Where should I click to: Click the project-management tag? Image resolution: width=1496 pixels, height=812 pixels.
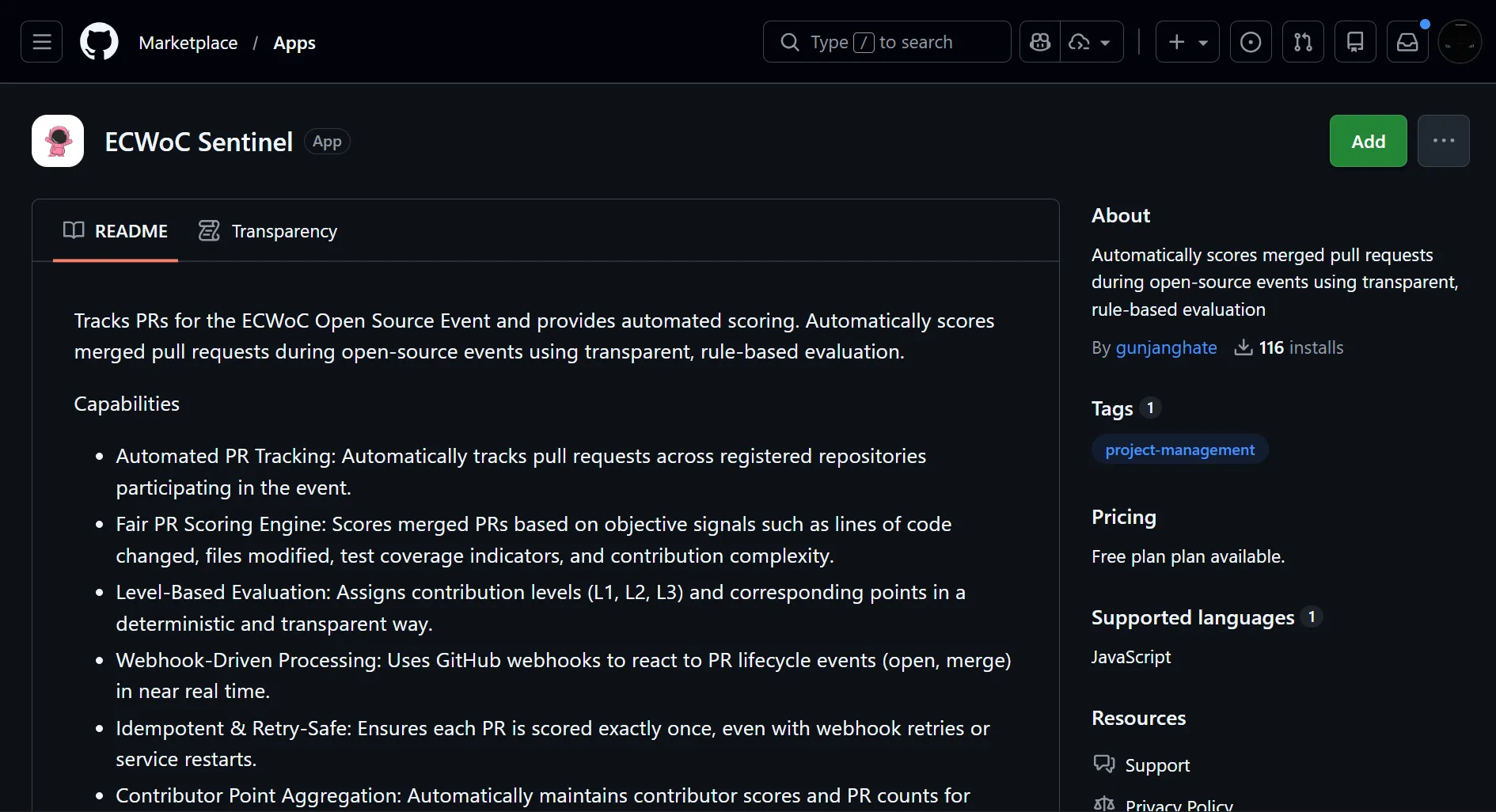1179,450
